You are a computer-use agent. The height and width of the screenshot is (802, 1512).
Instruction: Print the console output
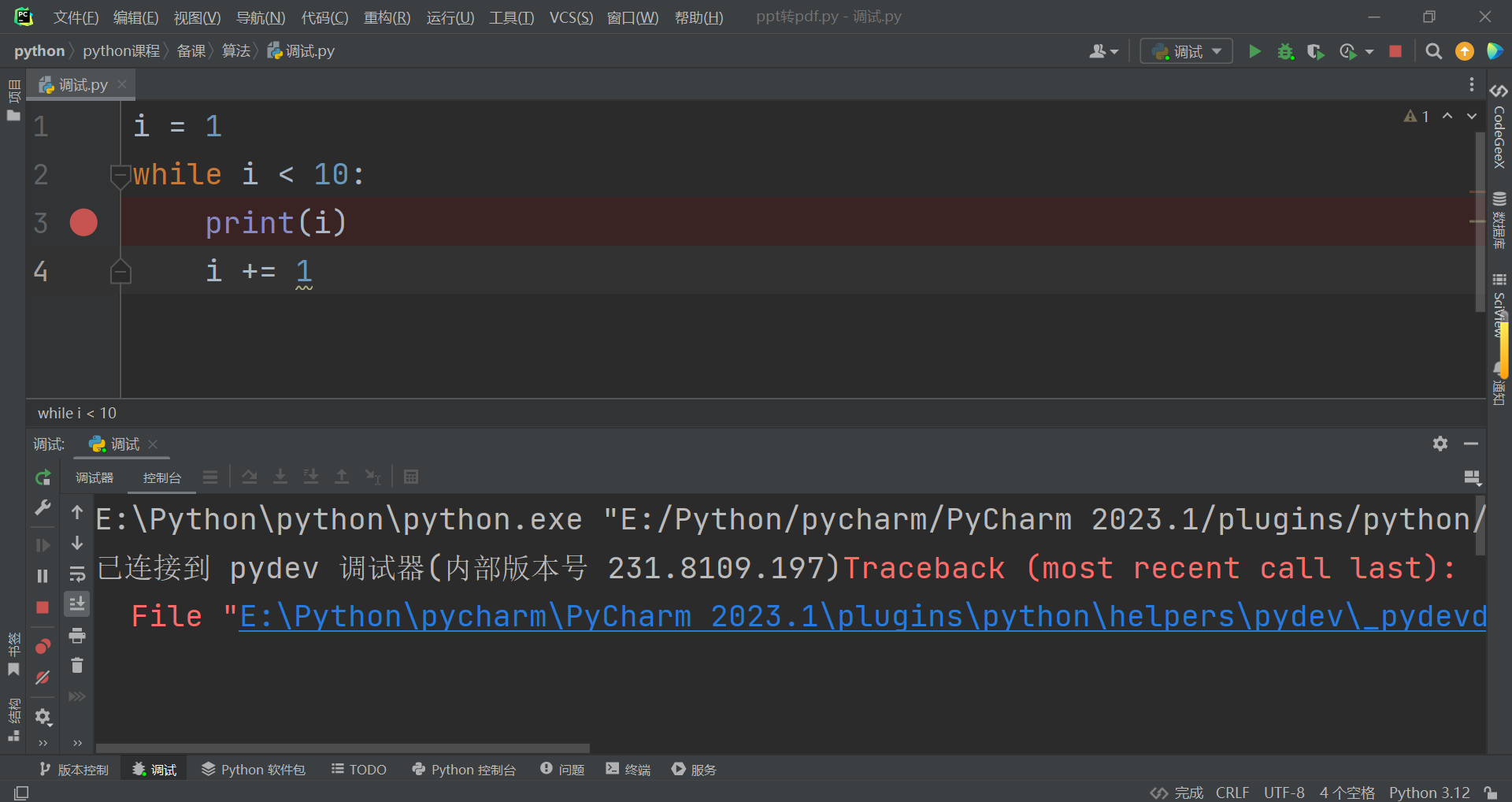point(77,635)
